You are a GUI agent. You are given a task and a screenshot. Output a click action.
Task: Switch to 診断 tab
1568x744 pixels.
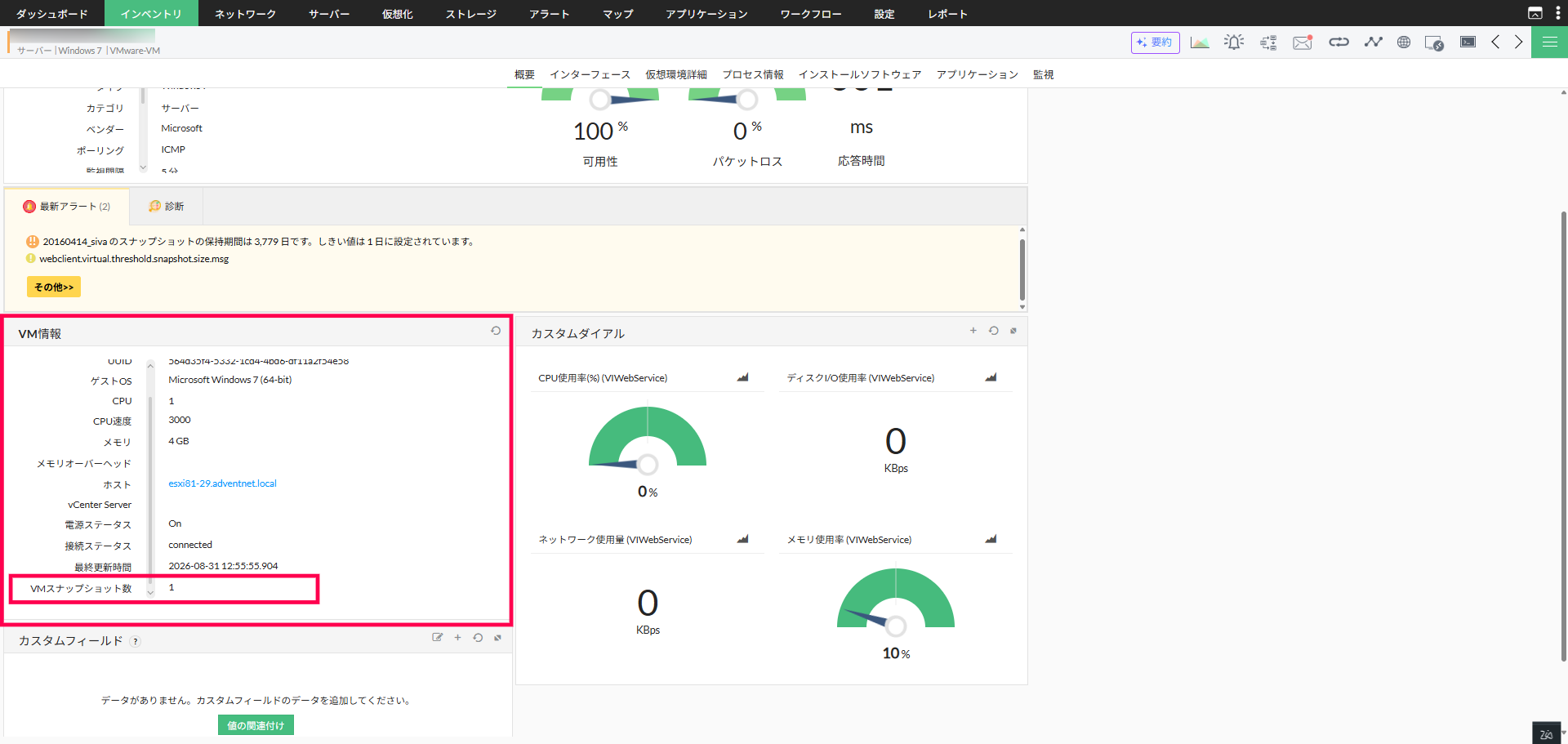(167, 207)
